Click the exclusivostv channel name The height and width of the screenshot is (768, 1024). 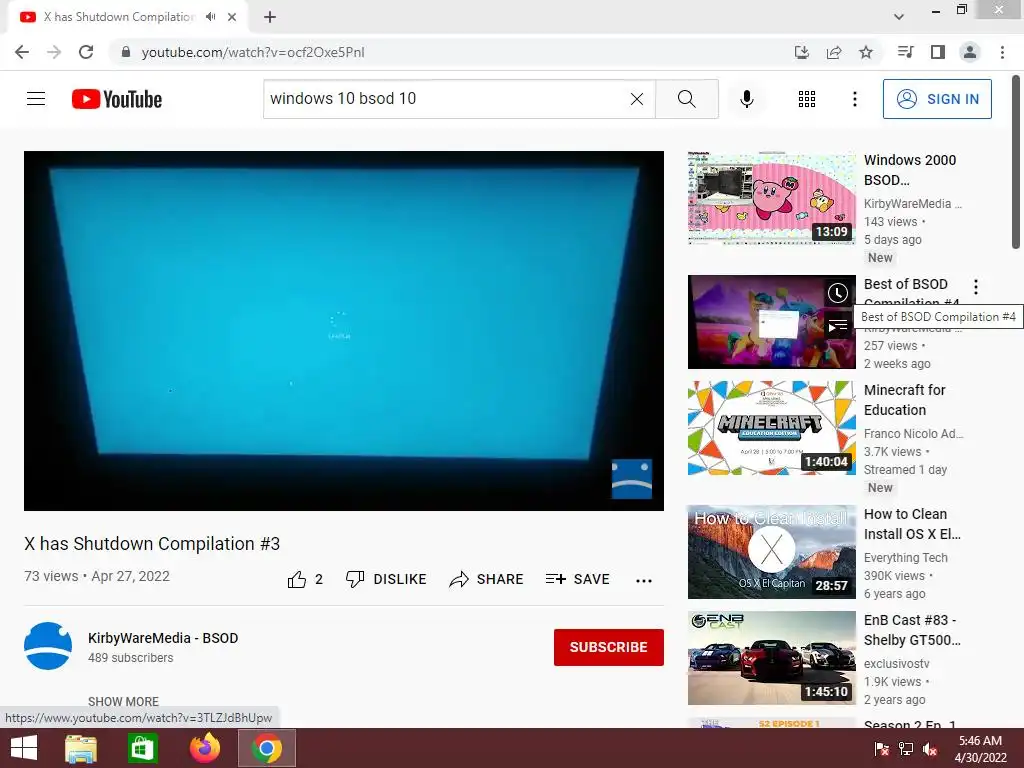[896, 664]
